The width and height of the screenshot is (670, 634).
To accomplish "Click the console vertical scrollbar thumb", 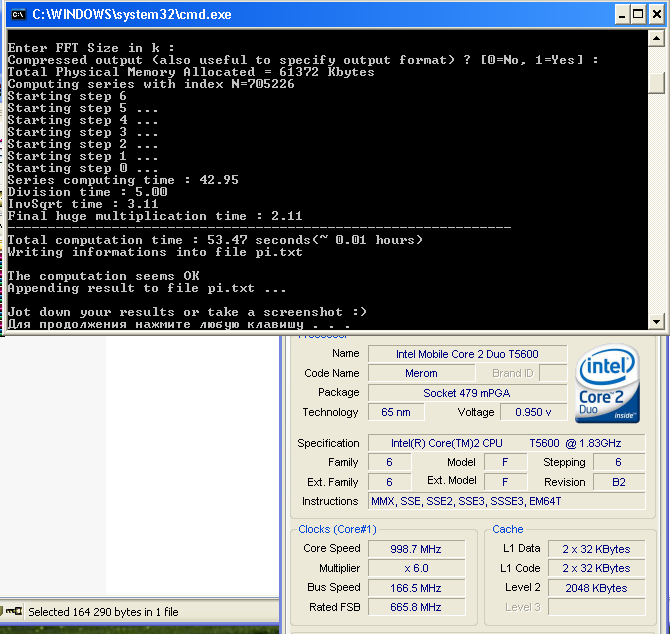I will tap(656, 82).
